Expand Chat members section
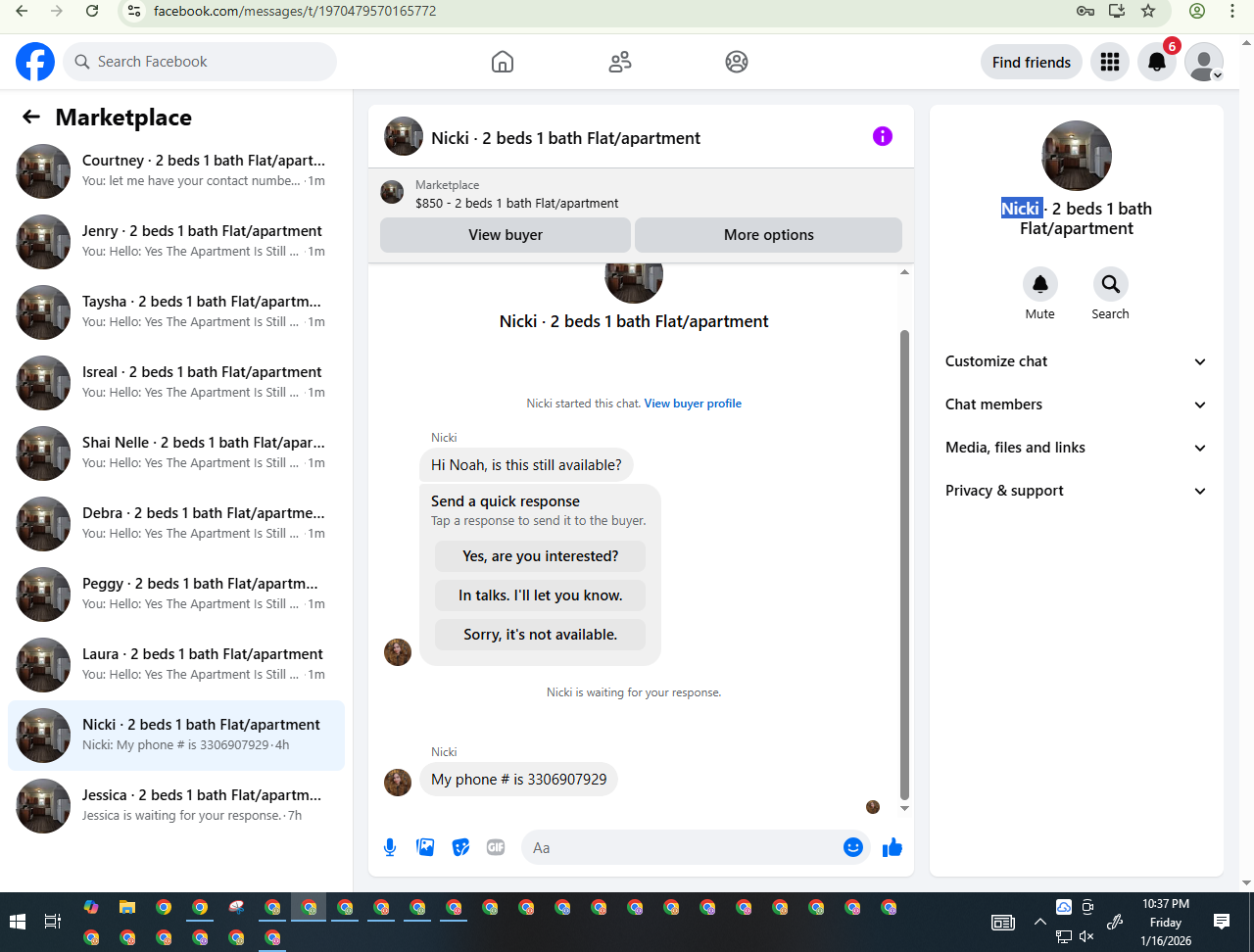The image size is (1254, 952). (x=1076, y=405)
